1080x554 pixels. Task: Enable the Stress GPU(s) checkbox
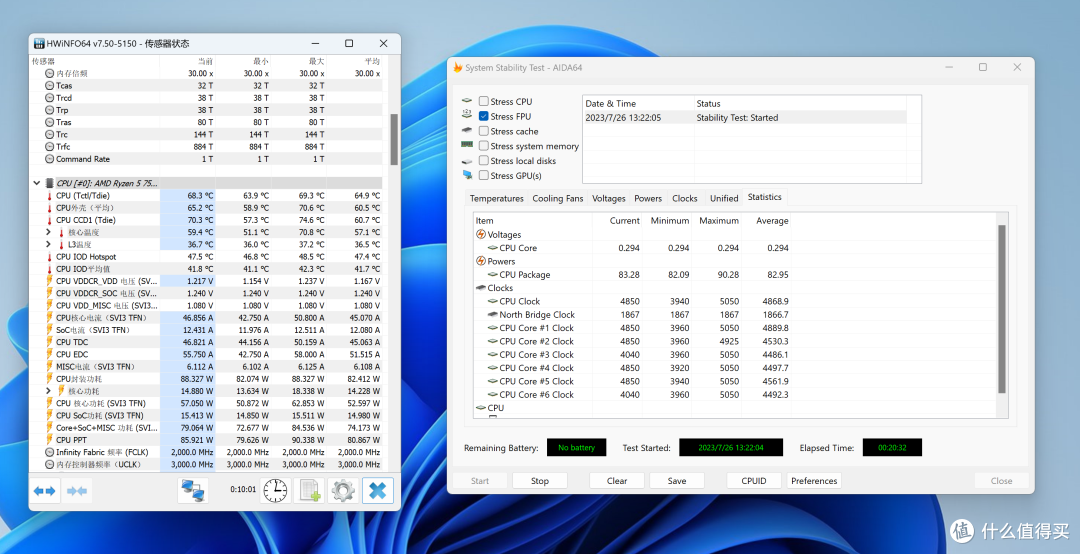484,175
